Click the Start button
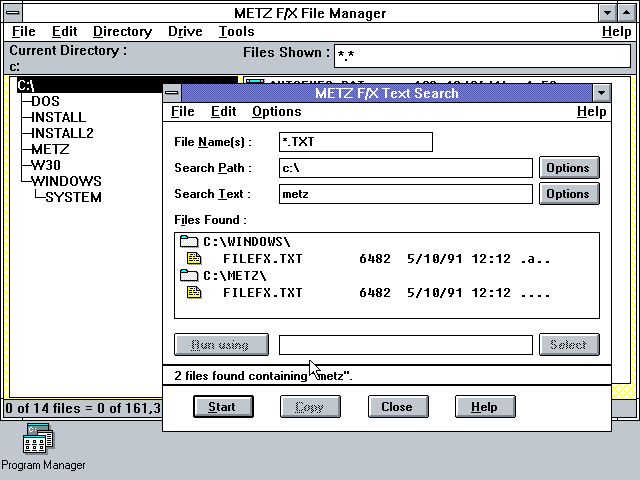This screenshot has width=640, height=480. click(223, 407)
